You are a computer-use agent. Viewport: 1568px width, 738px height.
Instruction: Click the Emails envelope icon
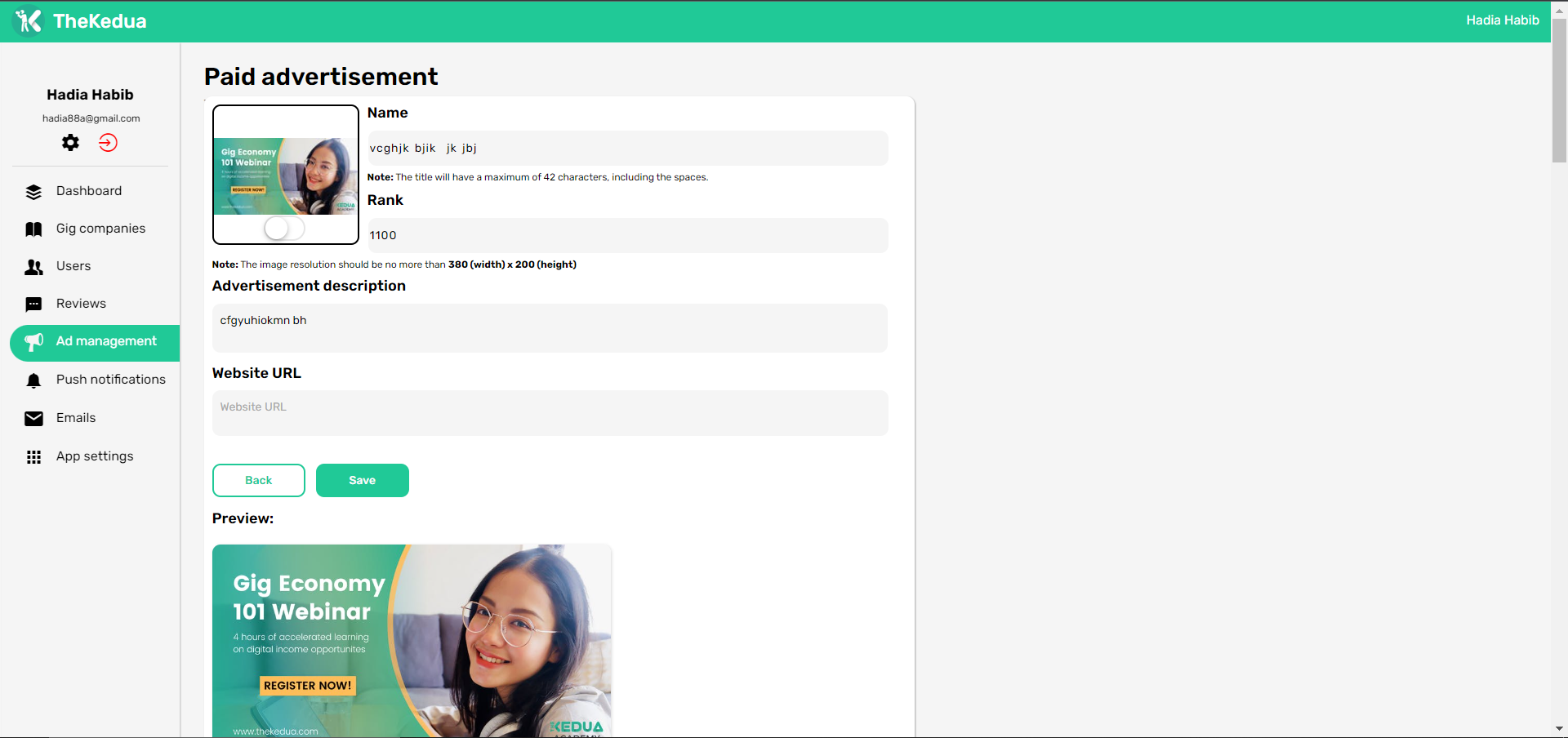(33, 419)
